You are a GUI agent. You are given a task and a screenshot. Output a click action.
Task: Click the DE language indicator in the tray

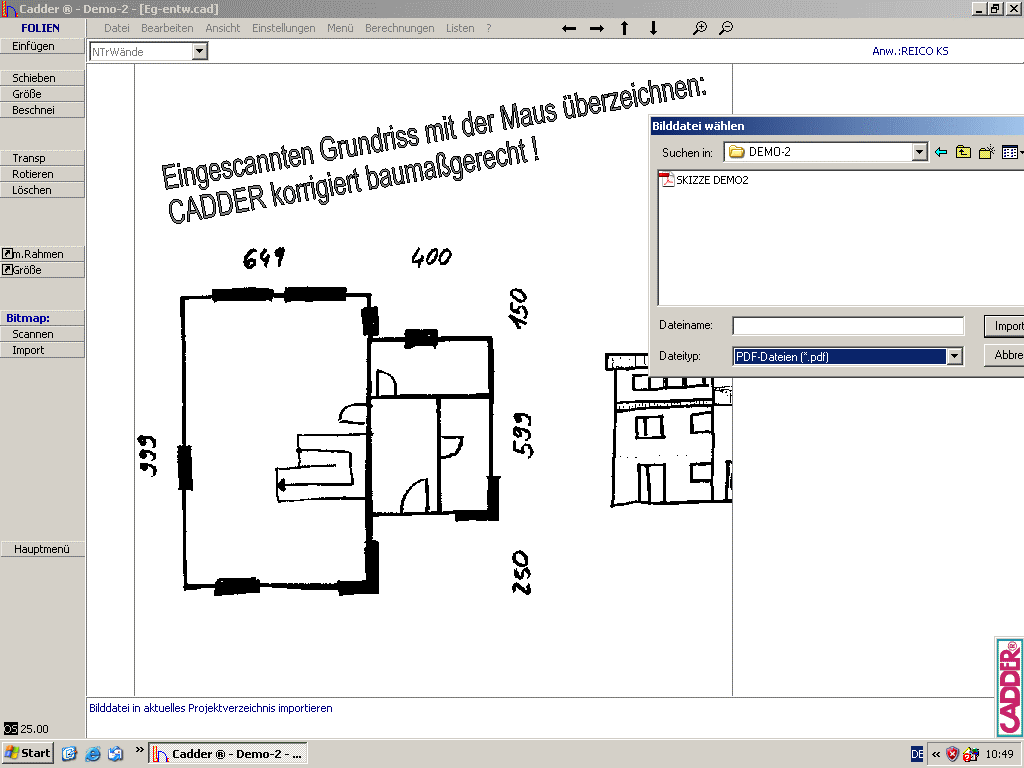click(917, 754)
